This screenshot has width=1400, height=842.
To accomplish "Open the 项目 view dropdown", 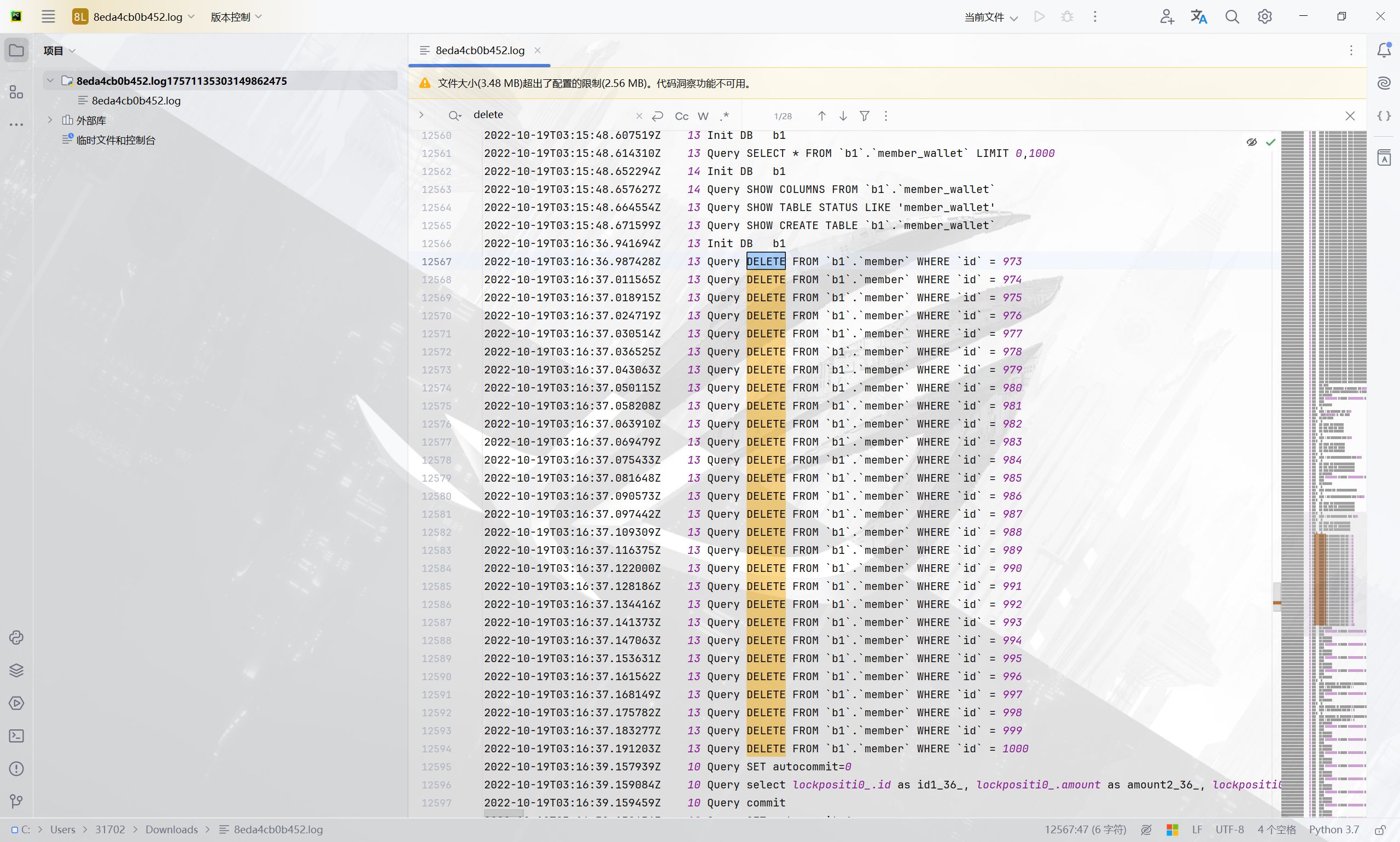I will point(59,50).
